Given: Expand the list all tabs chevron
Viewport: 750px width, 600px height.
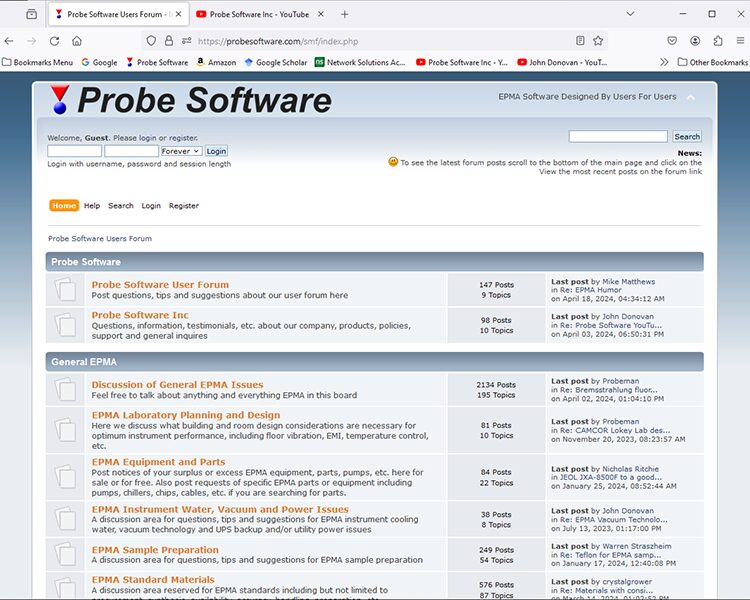Looking at the screenshot, I should [630, 14].
